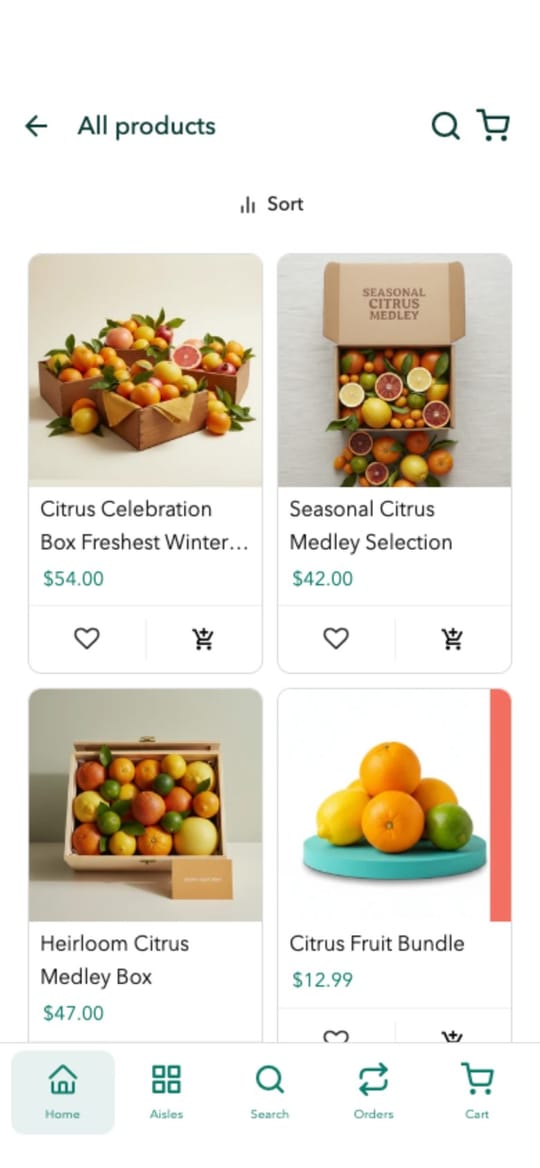Image resolution: width=540 pixels, height=1168 pixels.
Task: Favorite the Seasonal Citrus Medley Selection
Action: [336, 638]
